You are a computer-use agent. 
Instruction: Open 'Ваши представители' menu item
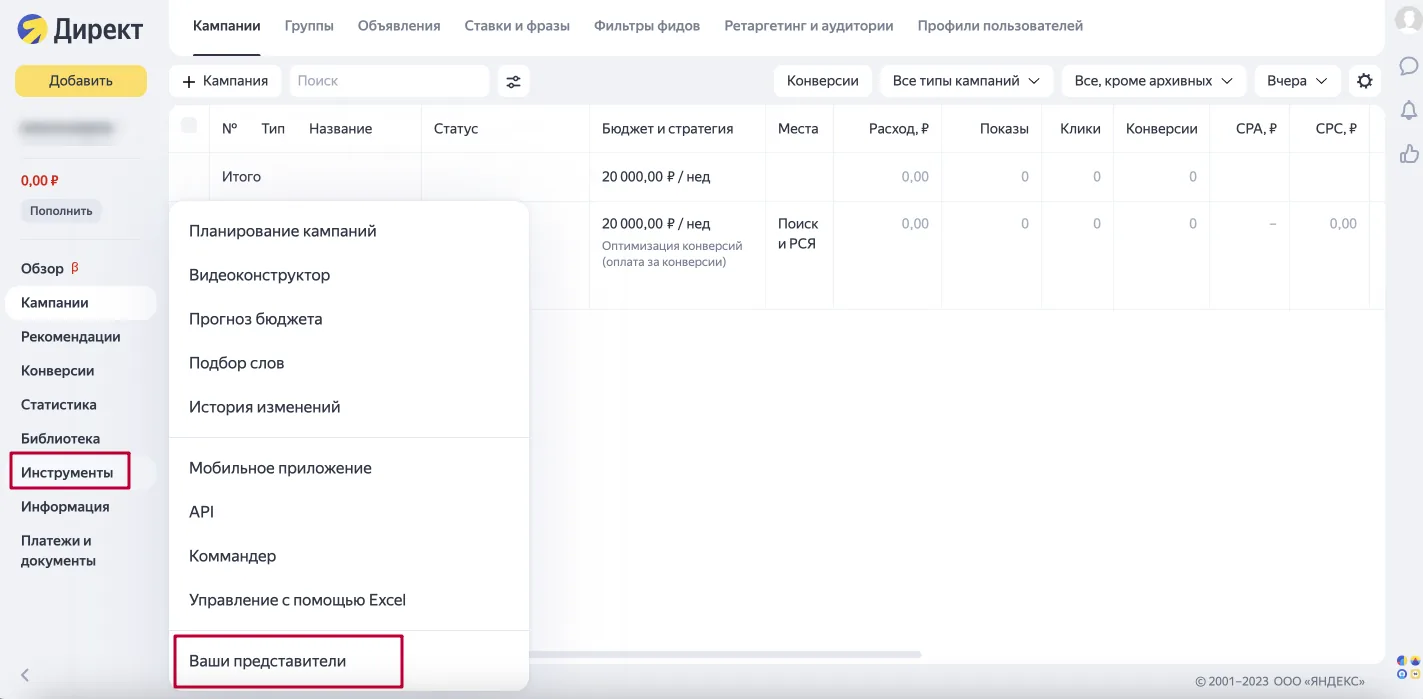tap(268, 661)
